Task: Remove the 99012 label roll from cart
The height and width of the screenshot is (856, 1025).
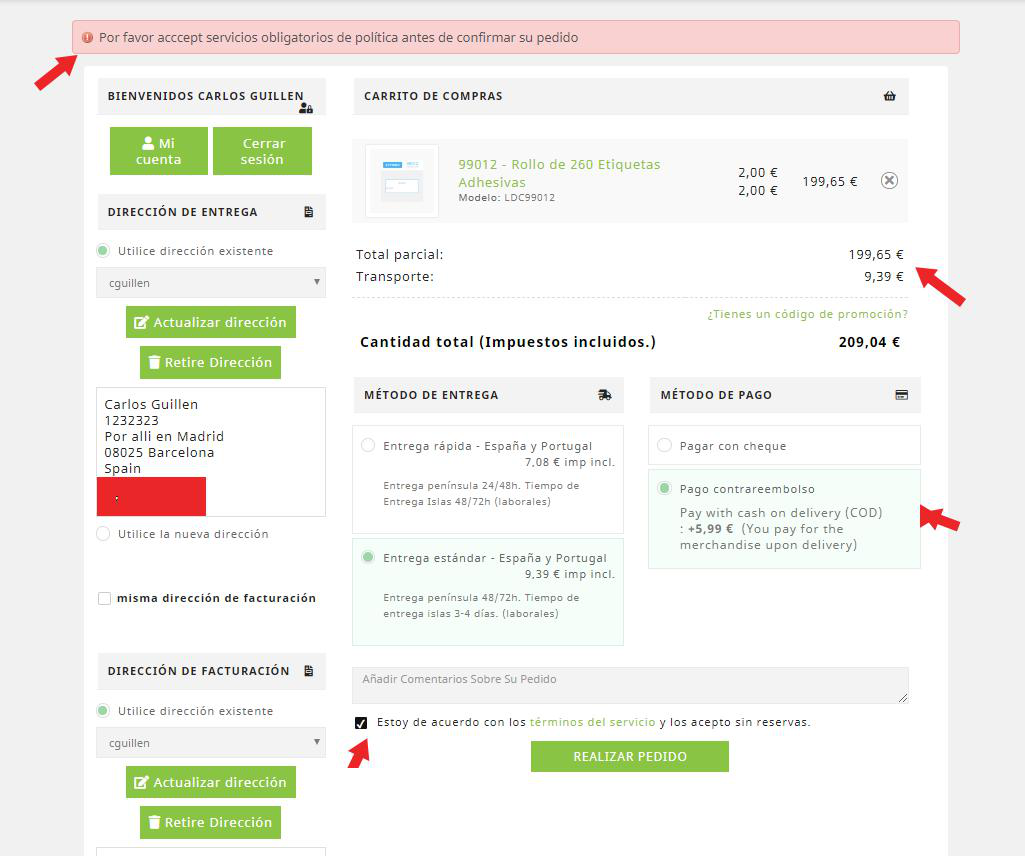Action: pos(889,180)
